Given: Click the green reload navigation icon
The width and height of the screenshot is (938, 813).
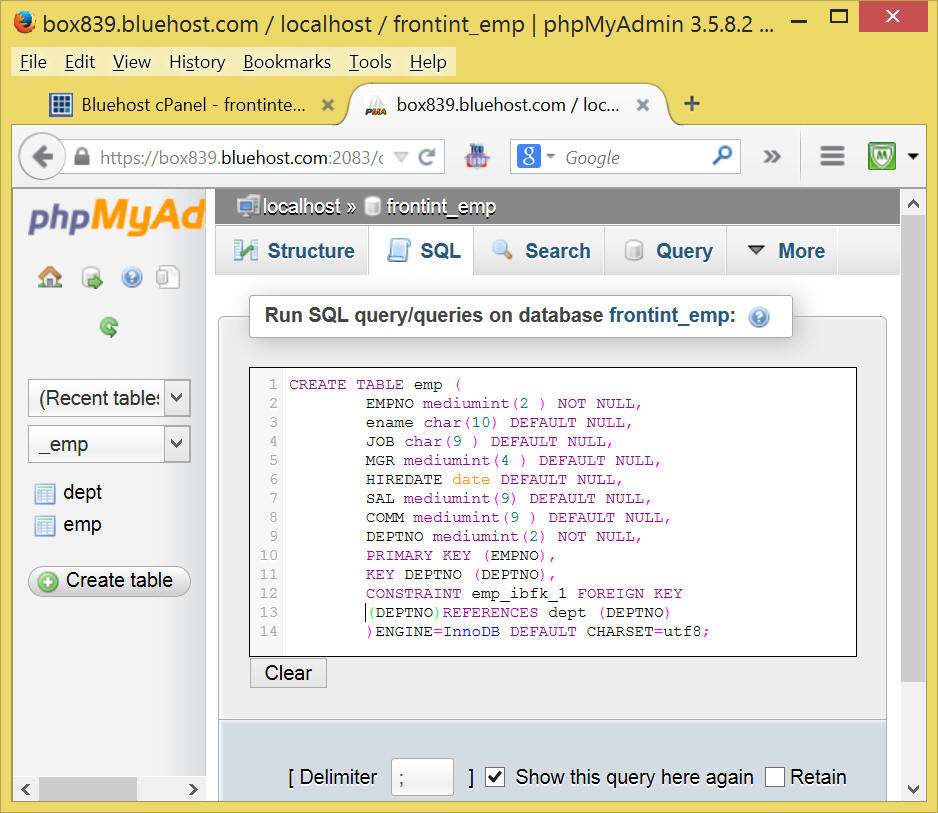Looking at the screenshot, I should (109, 327).
